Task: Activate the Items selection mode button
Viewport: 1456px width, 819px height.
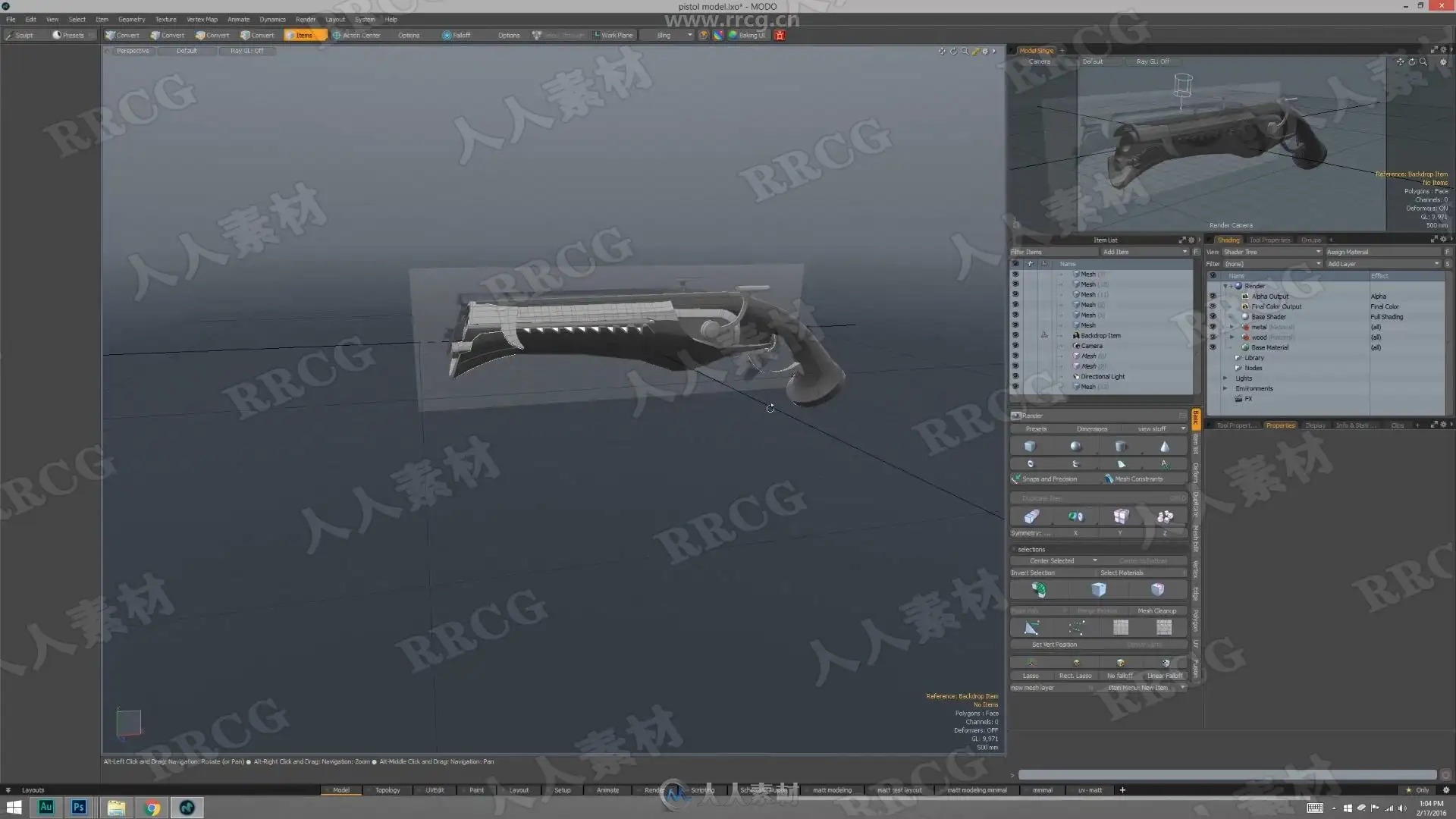Action: pyautogui.click(x=304, y=35)
